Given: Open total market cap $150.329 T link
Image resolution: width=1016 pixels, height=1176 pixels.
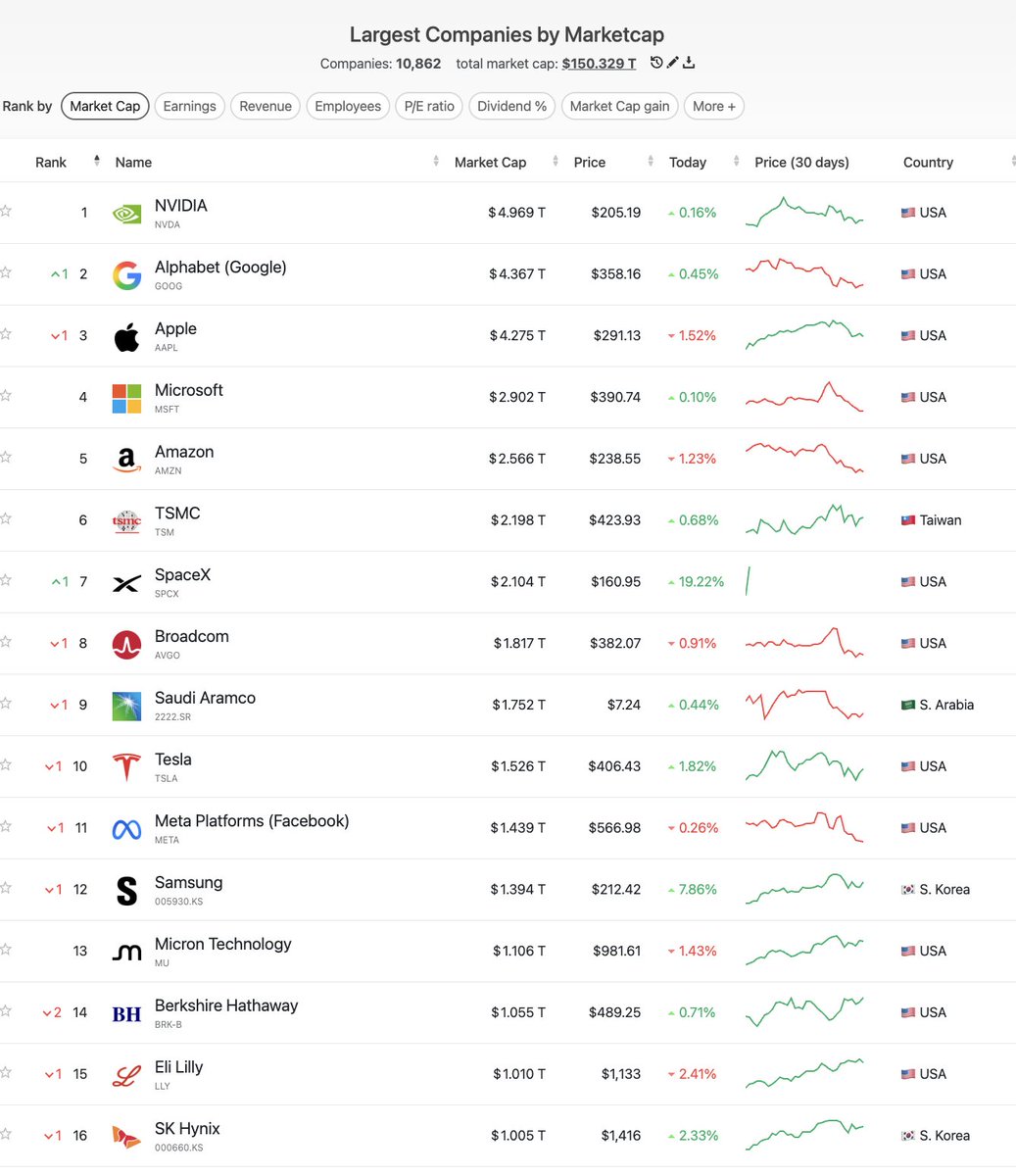Looking at the screenshot, I should [599, 63].
